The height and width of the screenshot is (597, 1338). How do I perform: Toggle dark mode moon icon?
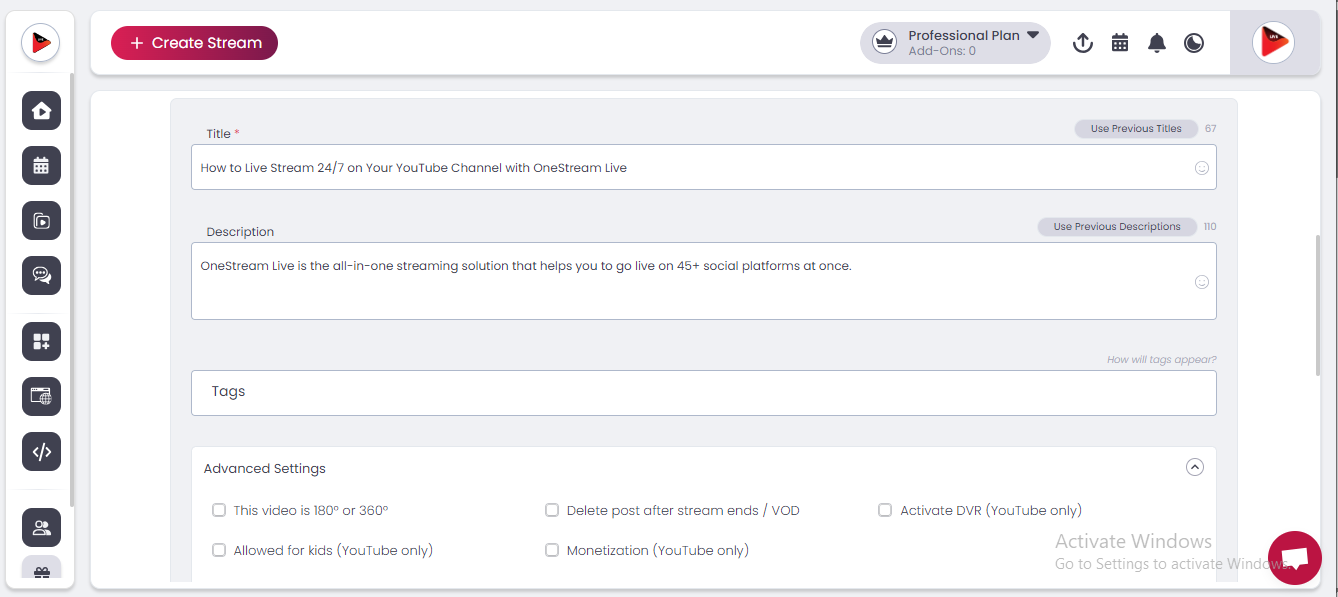pyautogui.click(x=1194, y=43)
